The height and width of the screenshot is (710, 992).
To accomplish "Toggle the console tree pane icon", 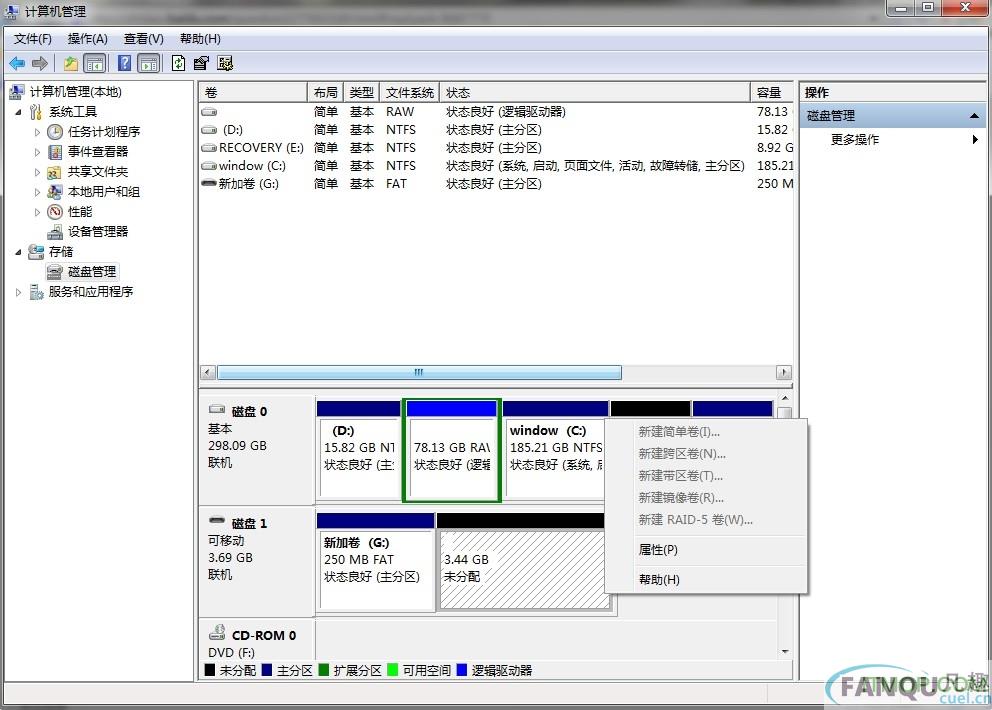I will pyautogui.click(x=95, y=63).
